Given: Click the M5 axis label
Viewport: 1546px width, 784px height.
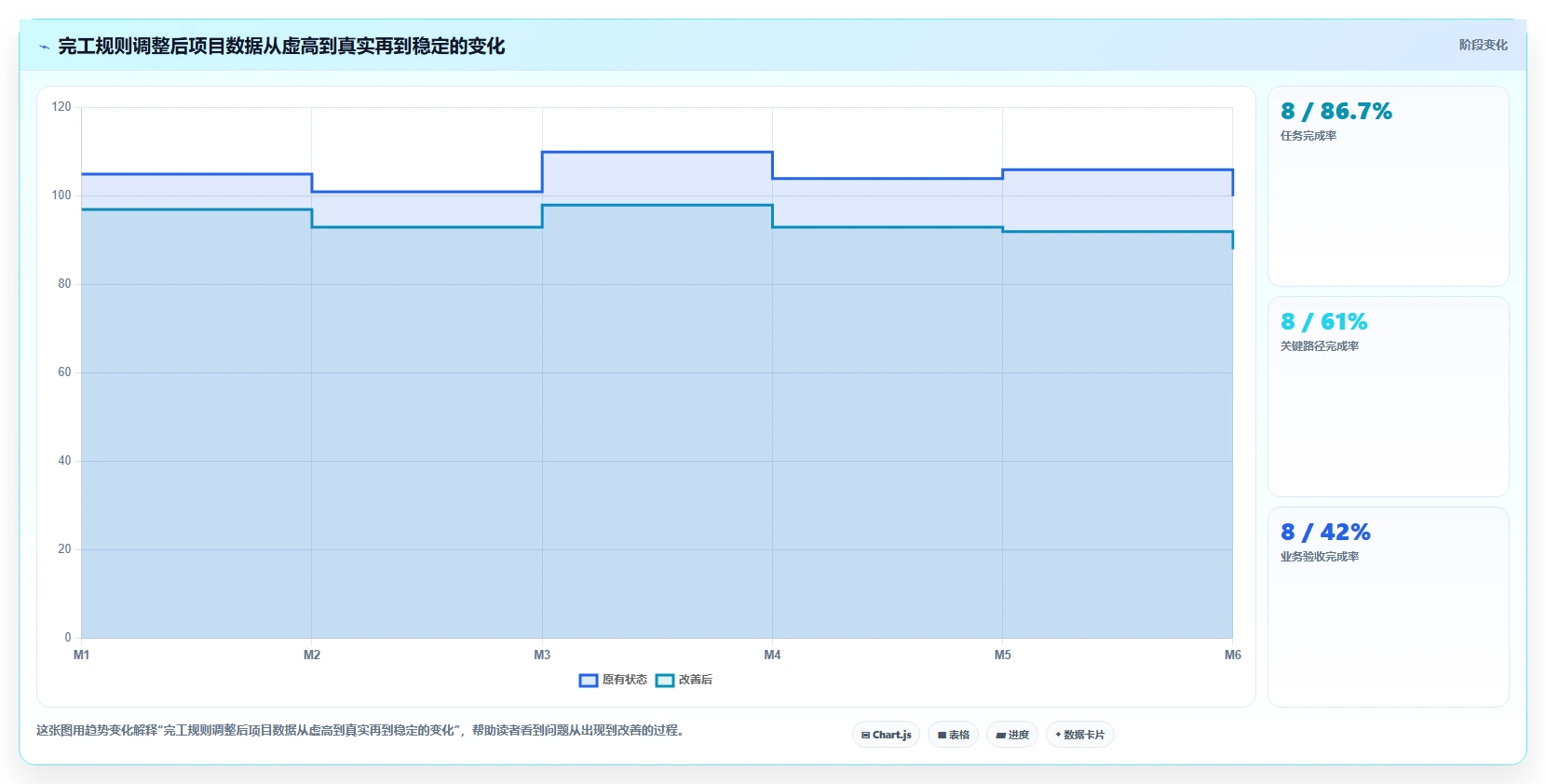Looking at the screenshot, I should [x=1002, y=656].
